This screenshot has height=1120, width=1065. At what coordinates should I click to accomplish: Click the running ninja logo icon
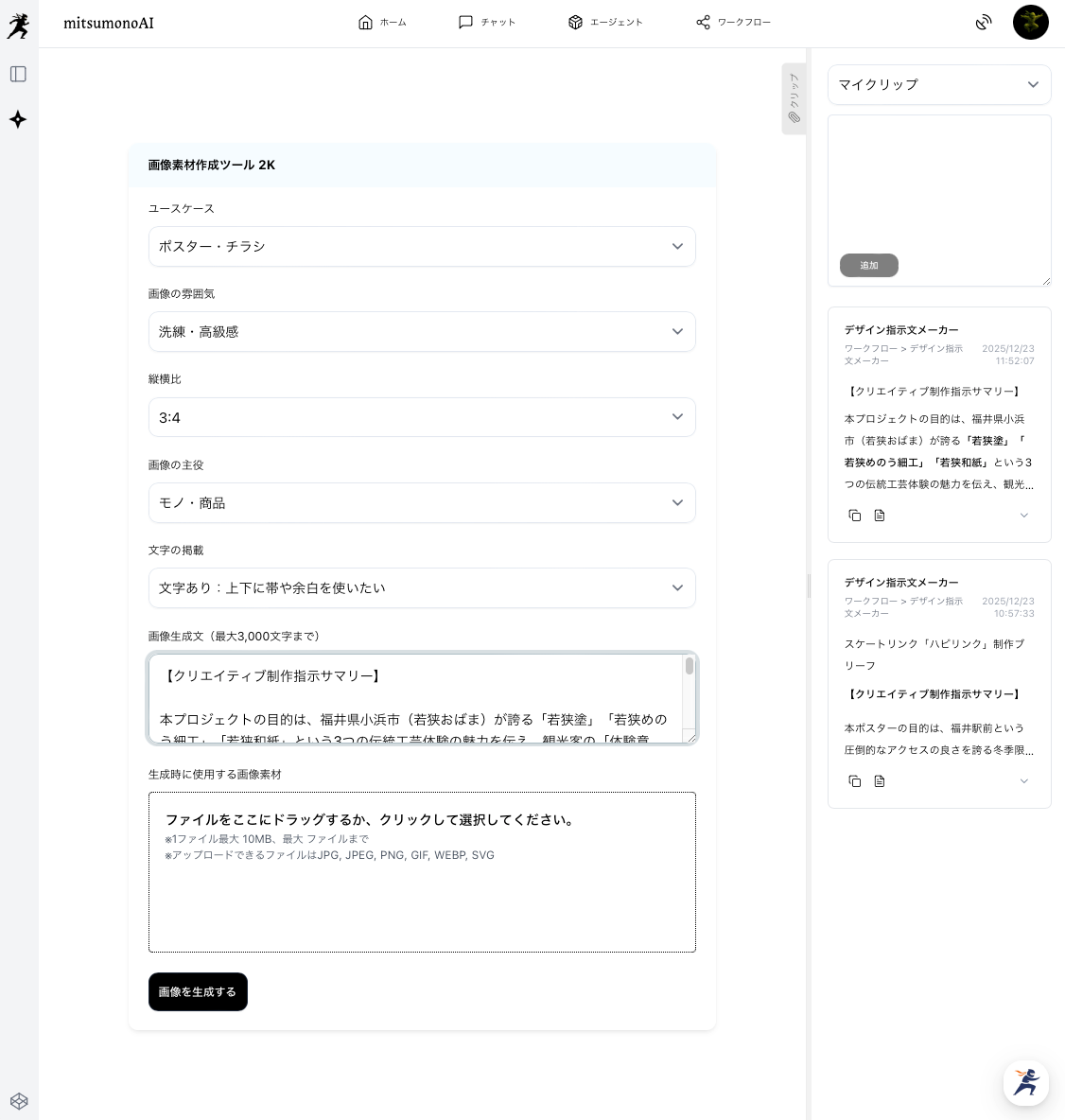tap(18, 26)
